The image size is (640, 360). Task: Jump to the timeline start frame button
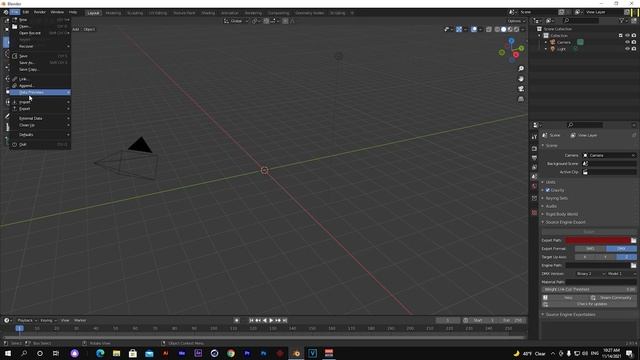[251, 320]
